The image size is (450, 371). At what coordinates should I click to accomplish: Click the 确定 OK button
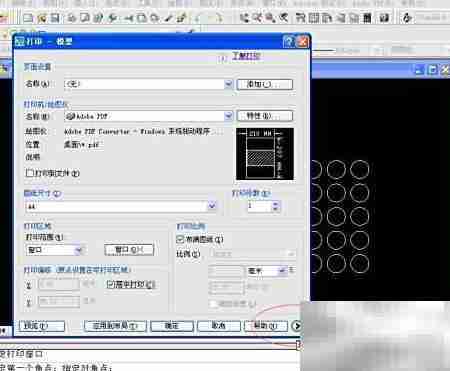pos(172,326)
